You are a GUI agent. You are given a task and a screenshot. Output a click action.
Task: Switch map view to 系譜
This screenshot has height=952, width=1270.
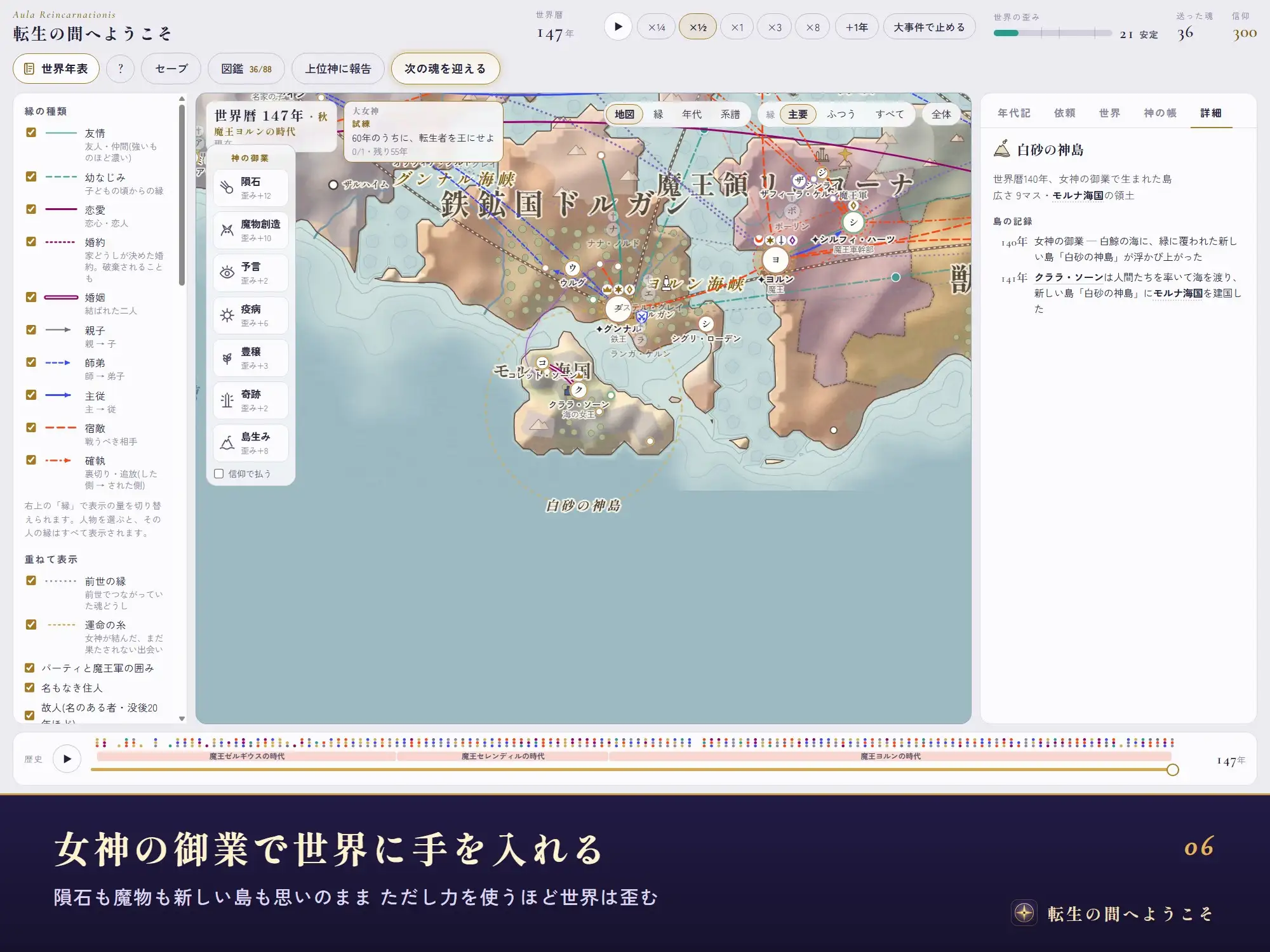click(730, 114)
